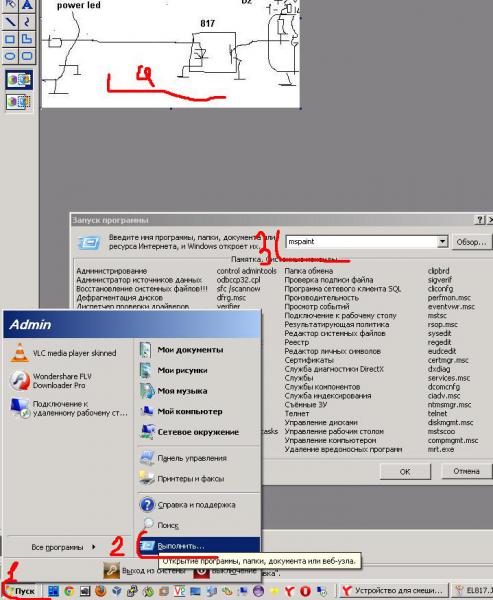493x600 pixels.
Task: Launch Firefox from the quick launch bar
Action: 101,591
